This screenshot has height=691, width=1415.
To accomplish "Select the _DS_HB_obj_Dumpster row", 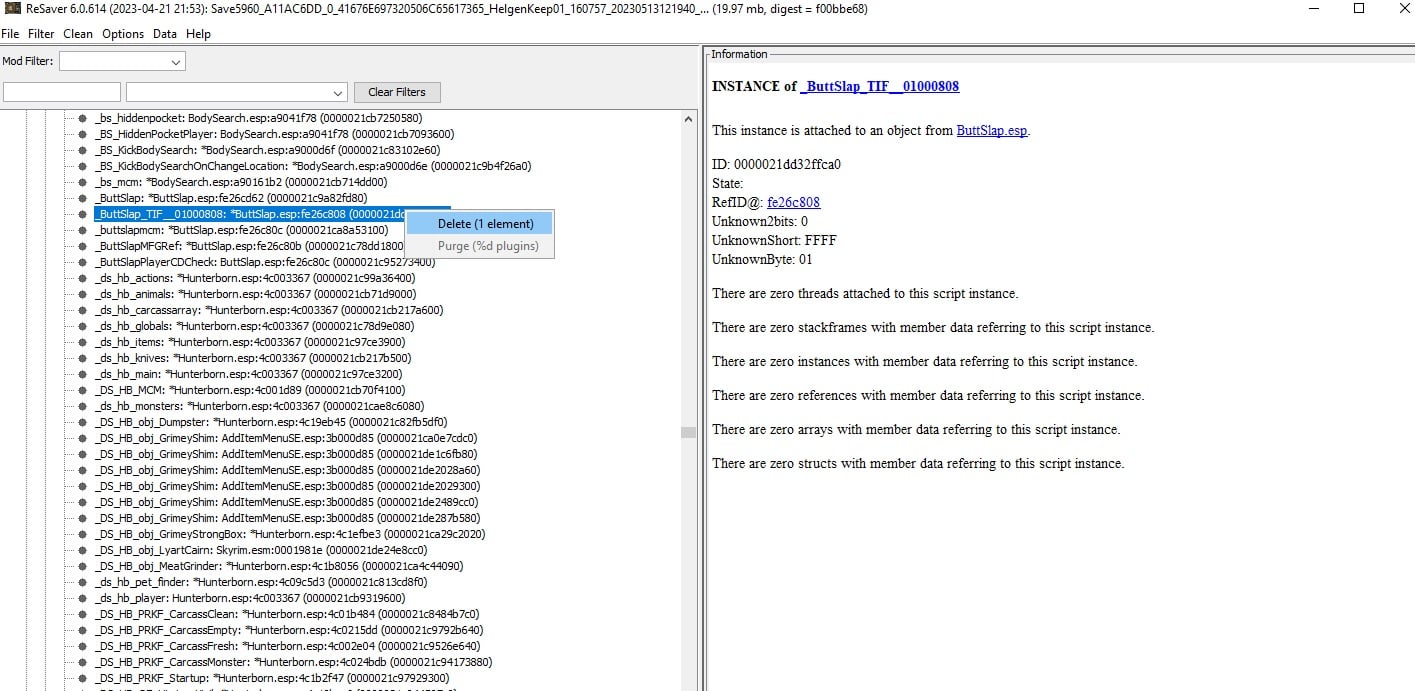I will point(271,422).
